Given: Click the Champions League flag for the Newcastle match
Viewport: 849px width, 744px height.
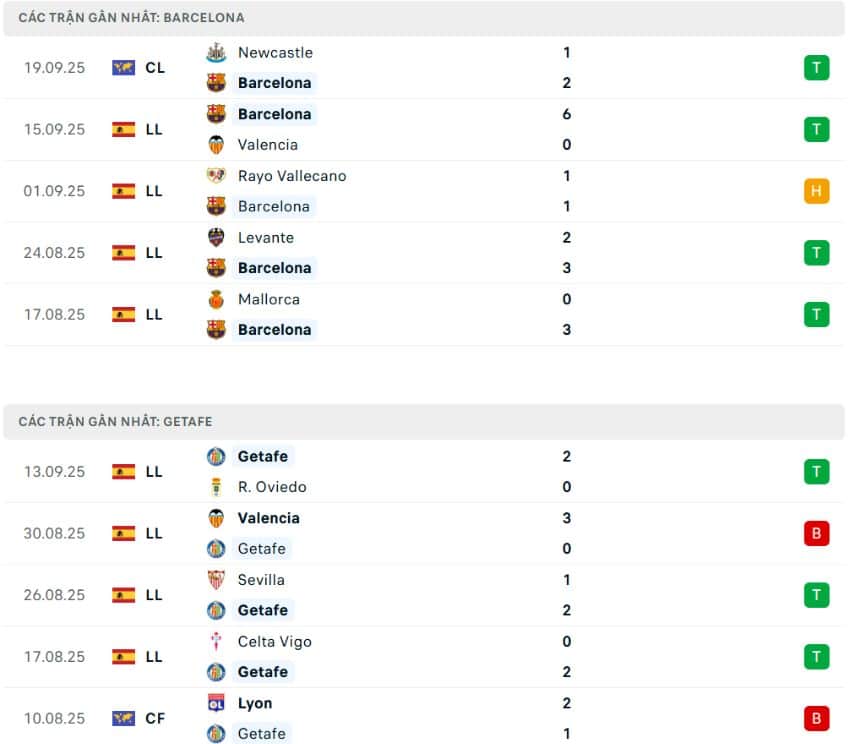Looking at the screenshot, I should pos(124,67).
